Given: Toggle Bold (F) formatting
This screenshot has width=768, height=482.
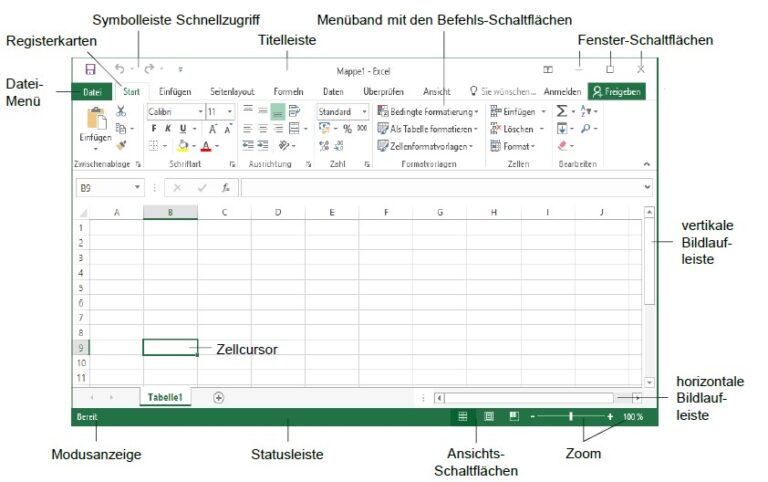Looking at the screenshot, I should tap(154, 129).
